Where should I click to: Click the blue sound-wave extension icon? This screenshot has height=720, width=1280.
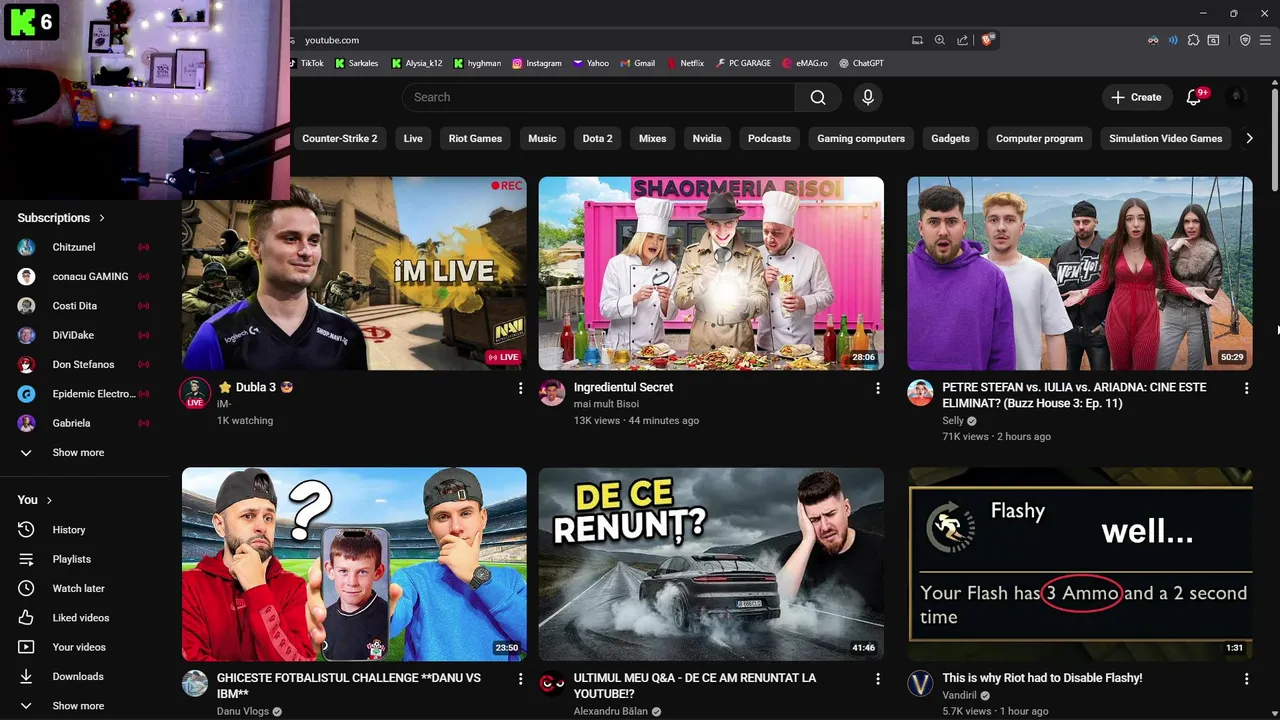pyautogui.click(x=1173, y=40)
